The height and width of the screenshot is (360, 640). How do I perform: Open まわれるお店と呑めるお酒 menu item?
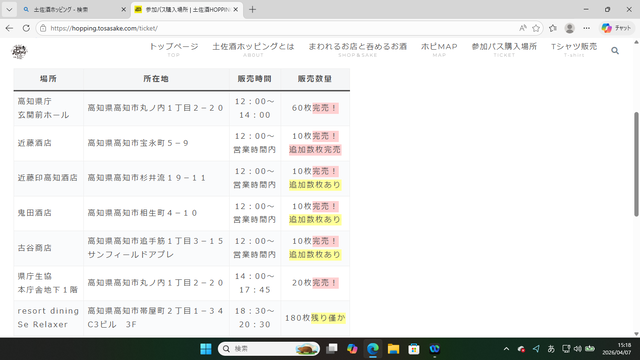click(358, 49)
